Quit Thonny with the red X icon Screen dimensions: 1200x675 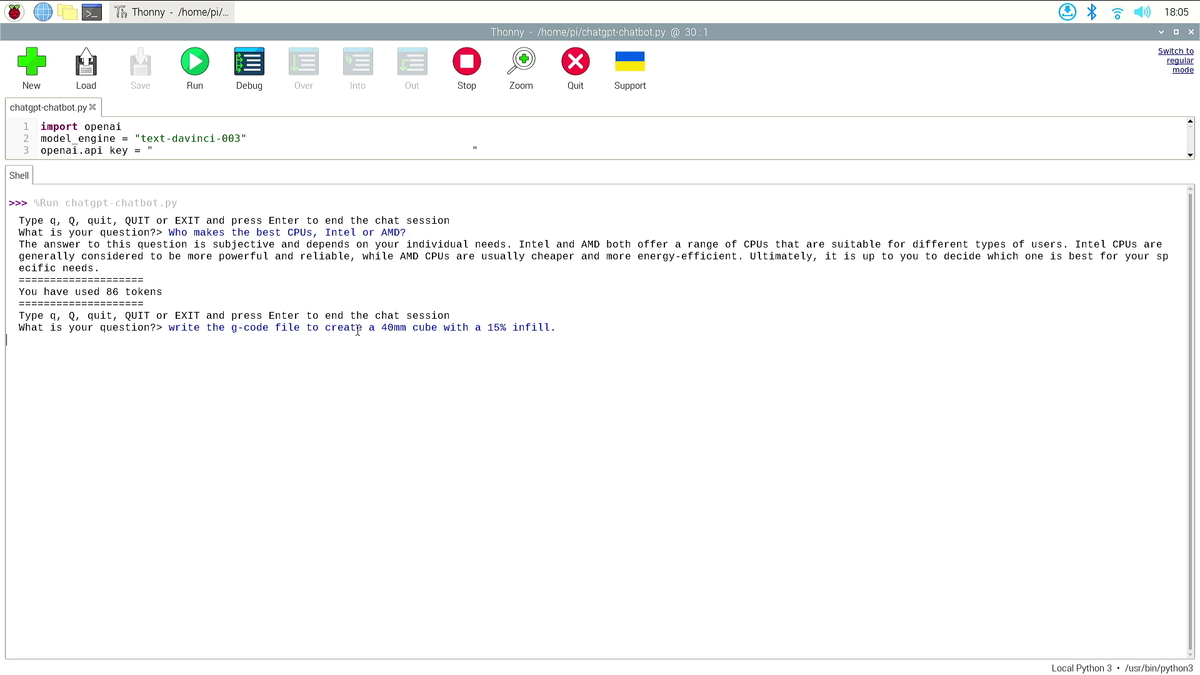(x=575, y=69)
